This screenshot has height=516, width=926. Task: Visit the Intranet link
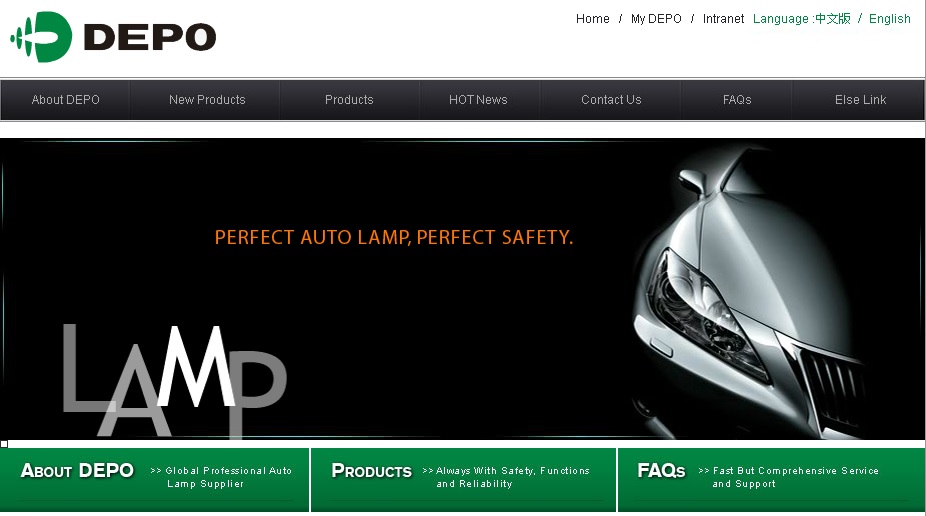(x=723, y=19)
